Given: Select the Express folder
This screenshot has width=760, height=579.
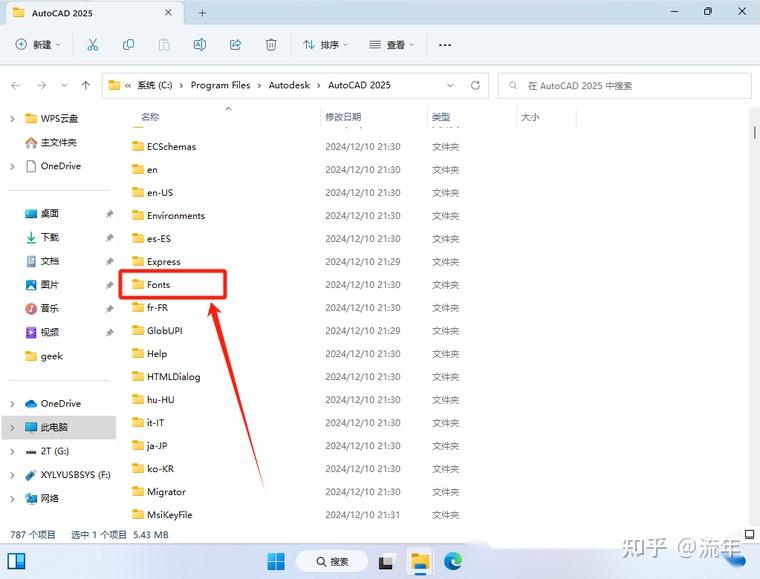Looking at the screenshot, I should point(156,262).
